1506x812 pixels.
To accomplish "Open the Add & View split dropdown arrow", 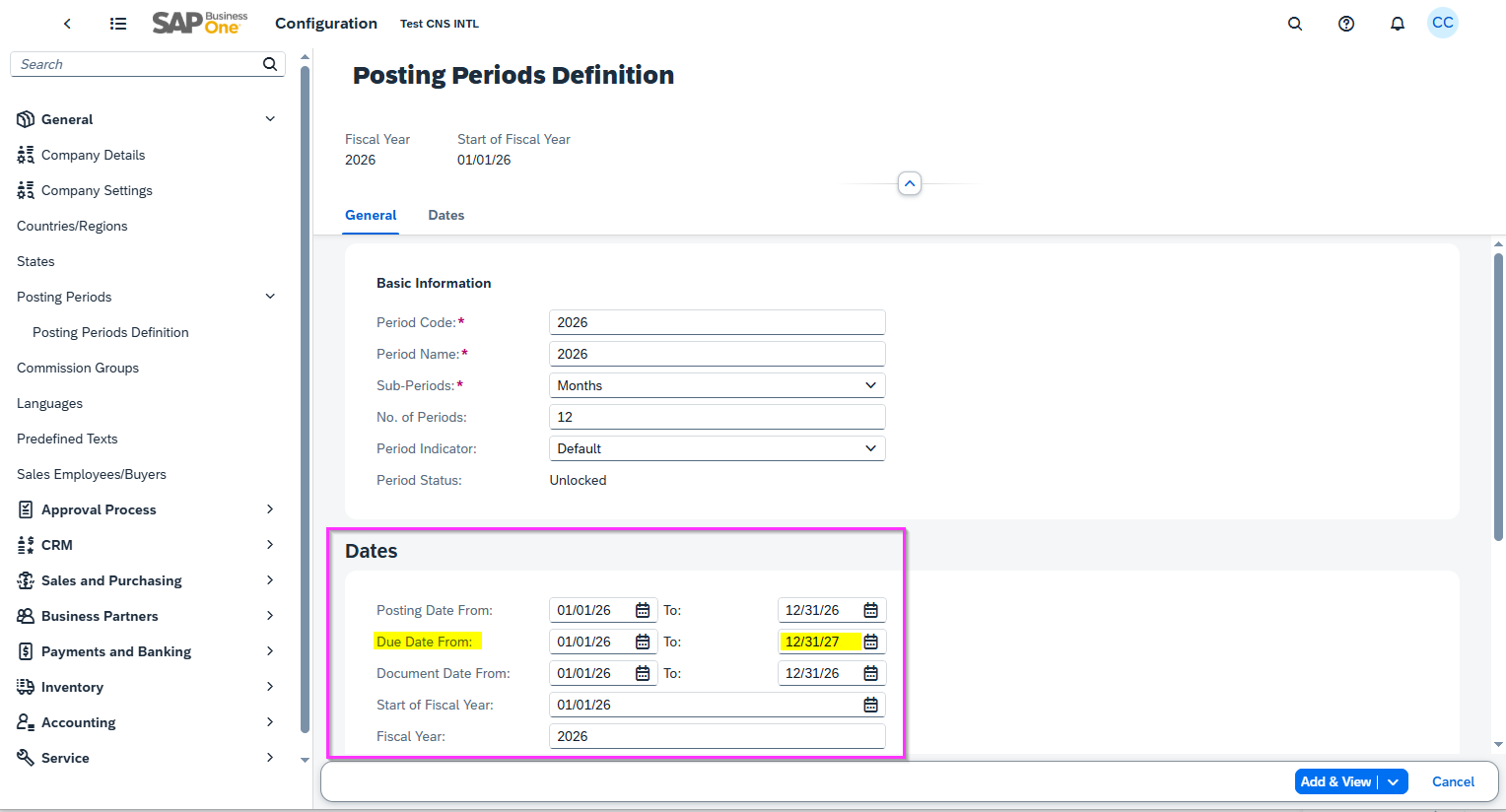I will [x=1394, y=780].
